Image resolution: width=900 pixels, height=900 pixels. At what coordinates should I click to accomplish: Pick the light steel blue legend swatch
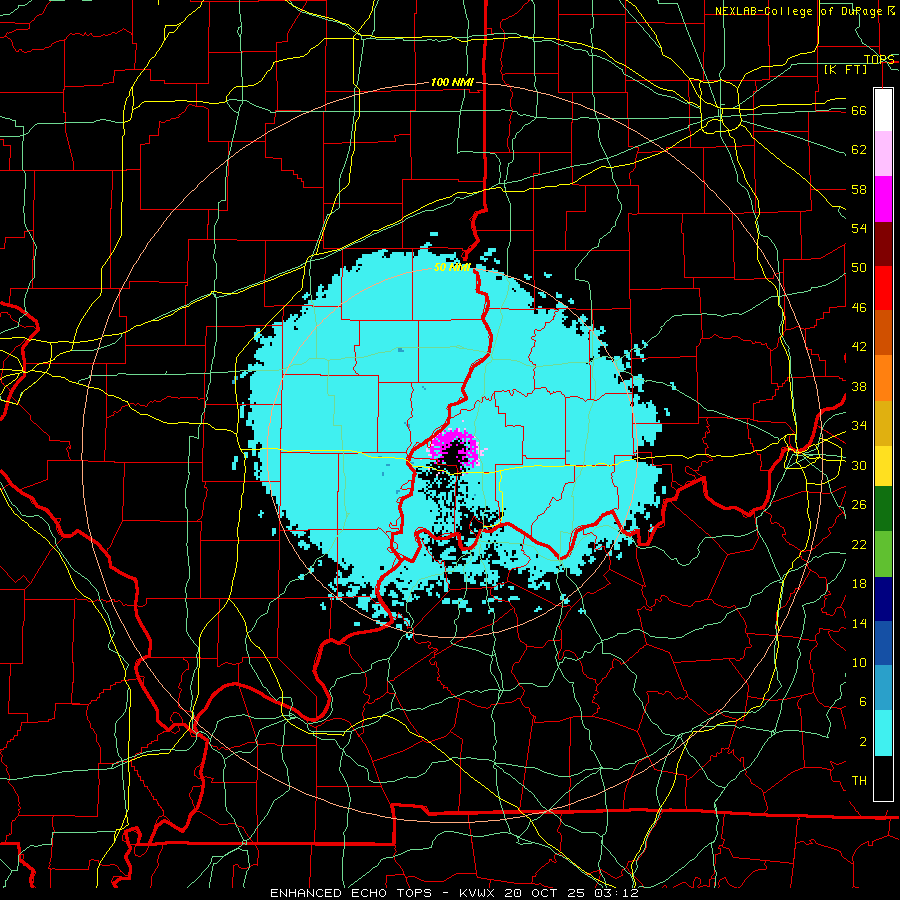click(x=883, y=688)
